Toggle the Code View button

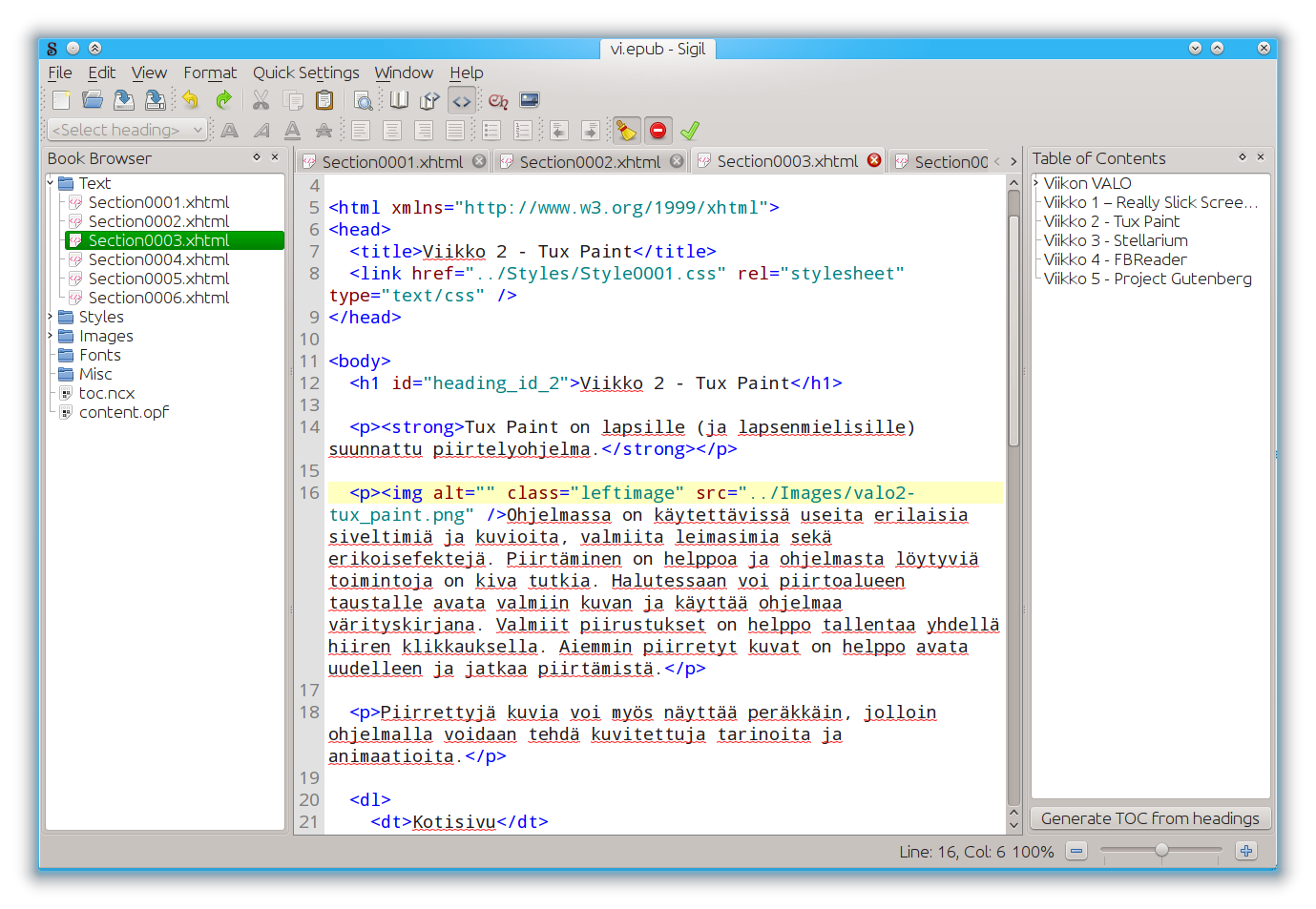click(x=462, y=100)
